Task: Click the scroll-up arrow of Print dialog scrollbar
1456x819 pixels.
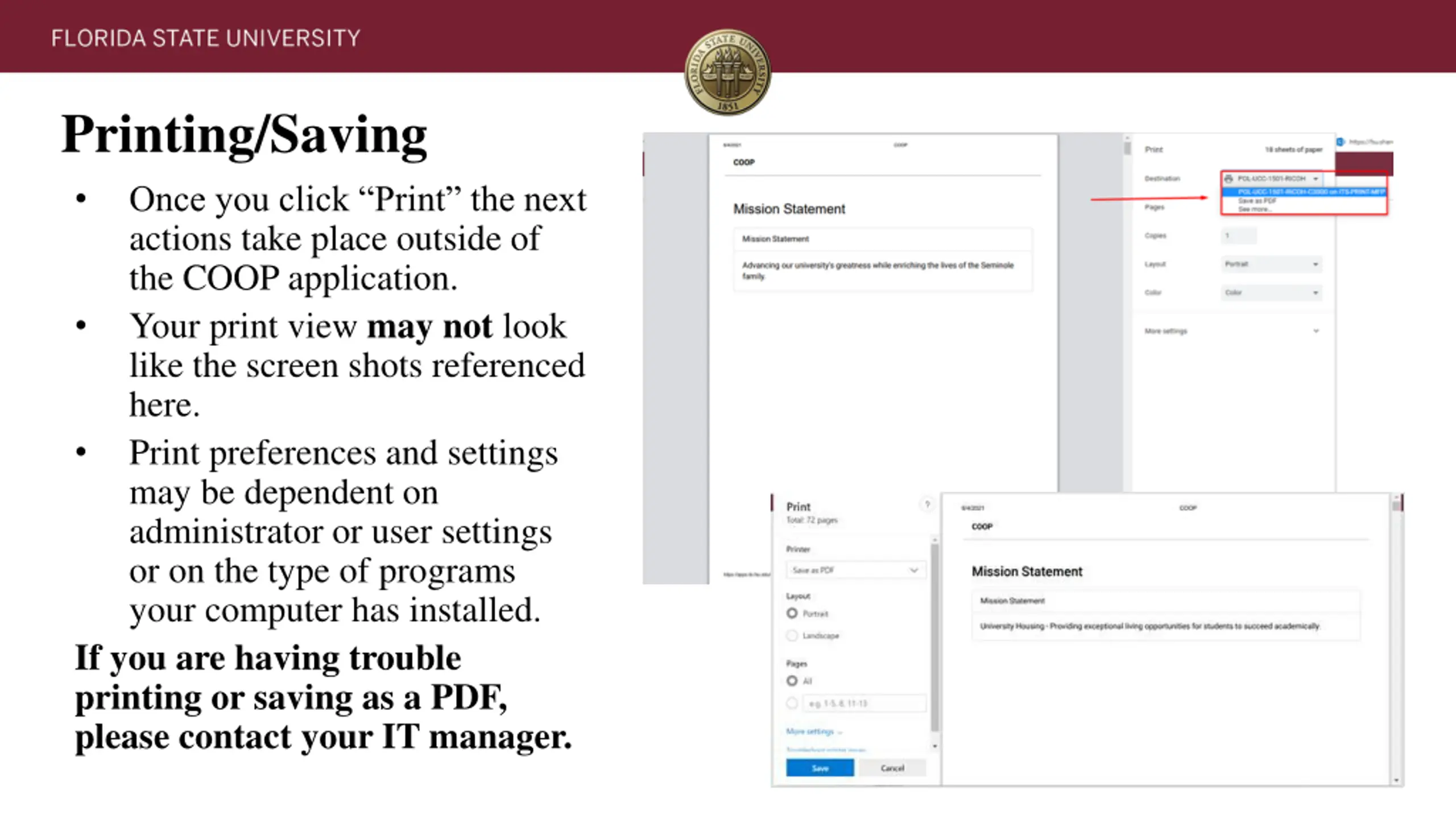Action: (934, 539)
